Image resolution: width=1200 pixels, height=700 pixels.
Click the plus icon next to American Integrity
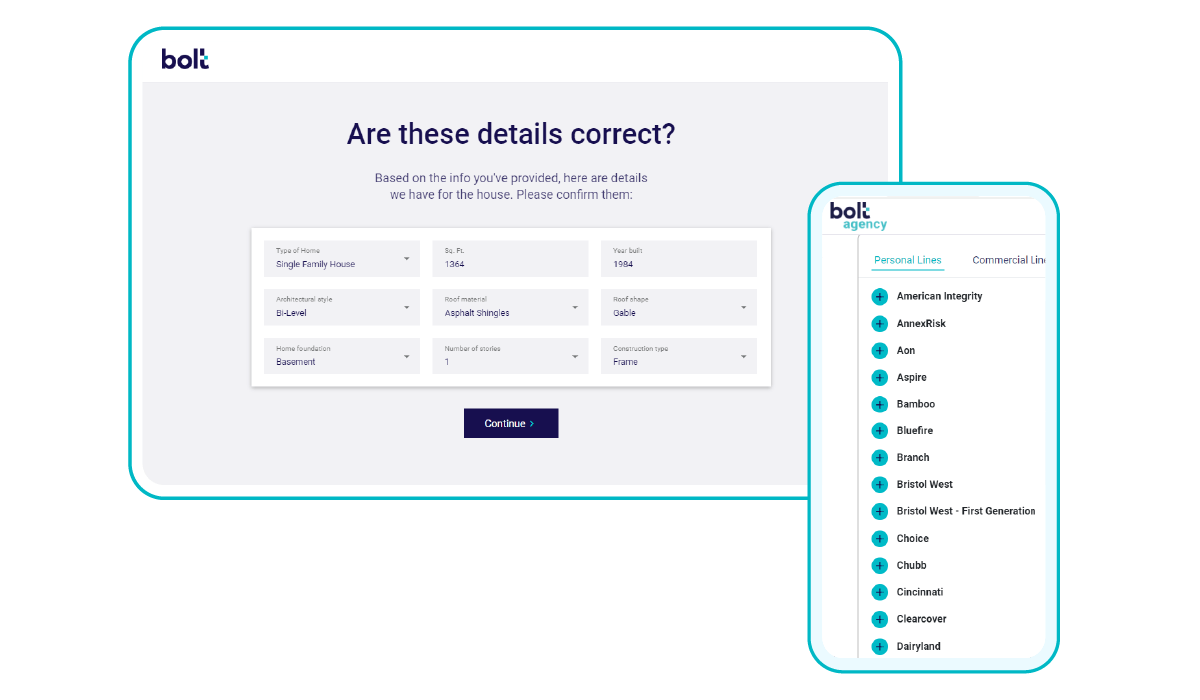point(879,296)
